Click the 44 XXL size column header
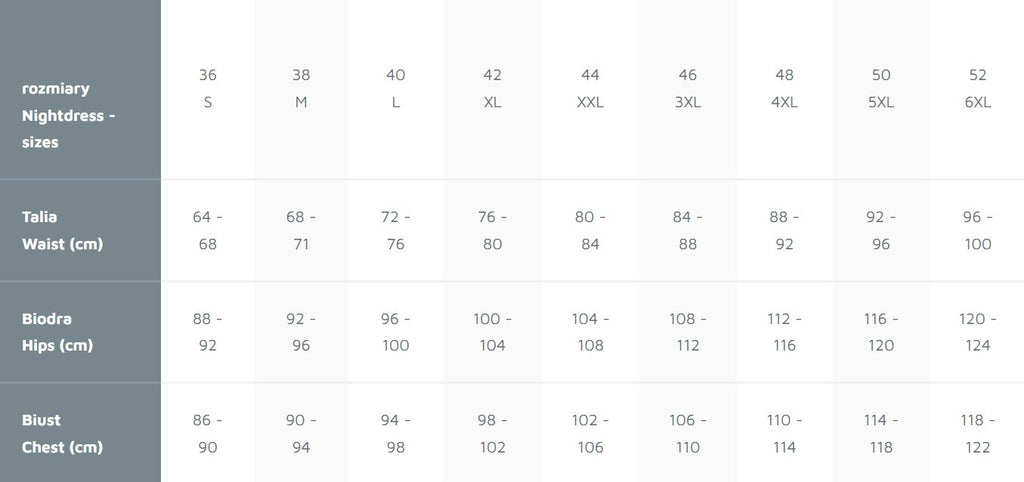Screen dimensions: 1024x482 590,88
